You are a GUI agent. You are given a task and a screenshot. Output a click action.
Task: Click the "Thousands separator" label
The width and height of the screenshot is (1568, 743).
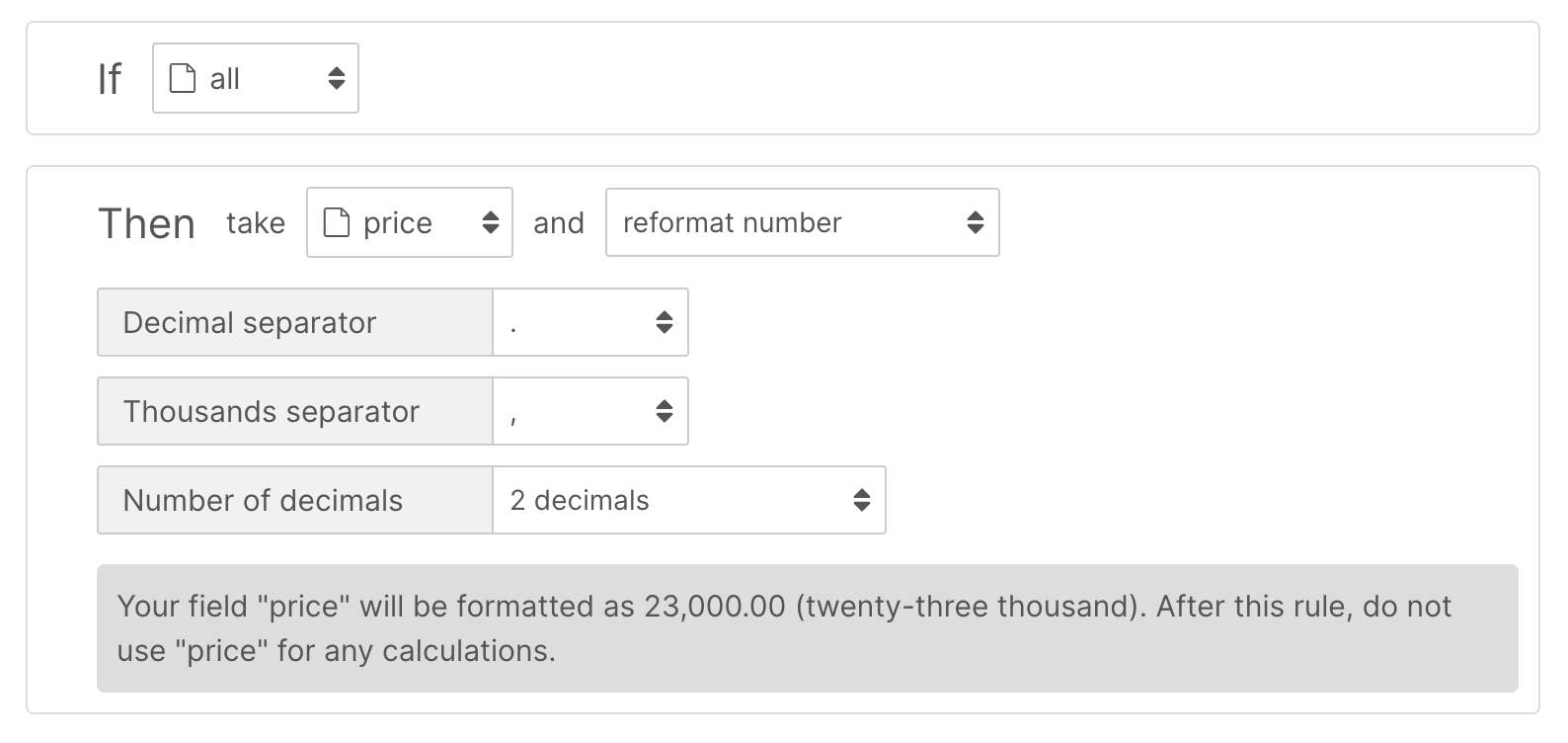[x=272, y=411]
